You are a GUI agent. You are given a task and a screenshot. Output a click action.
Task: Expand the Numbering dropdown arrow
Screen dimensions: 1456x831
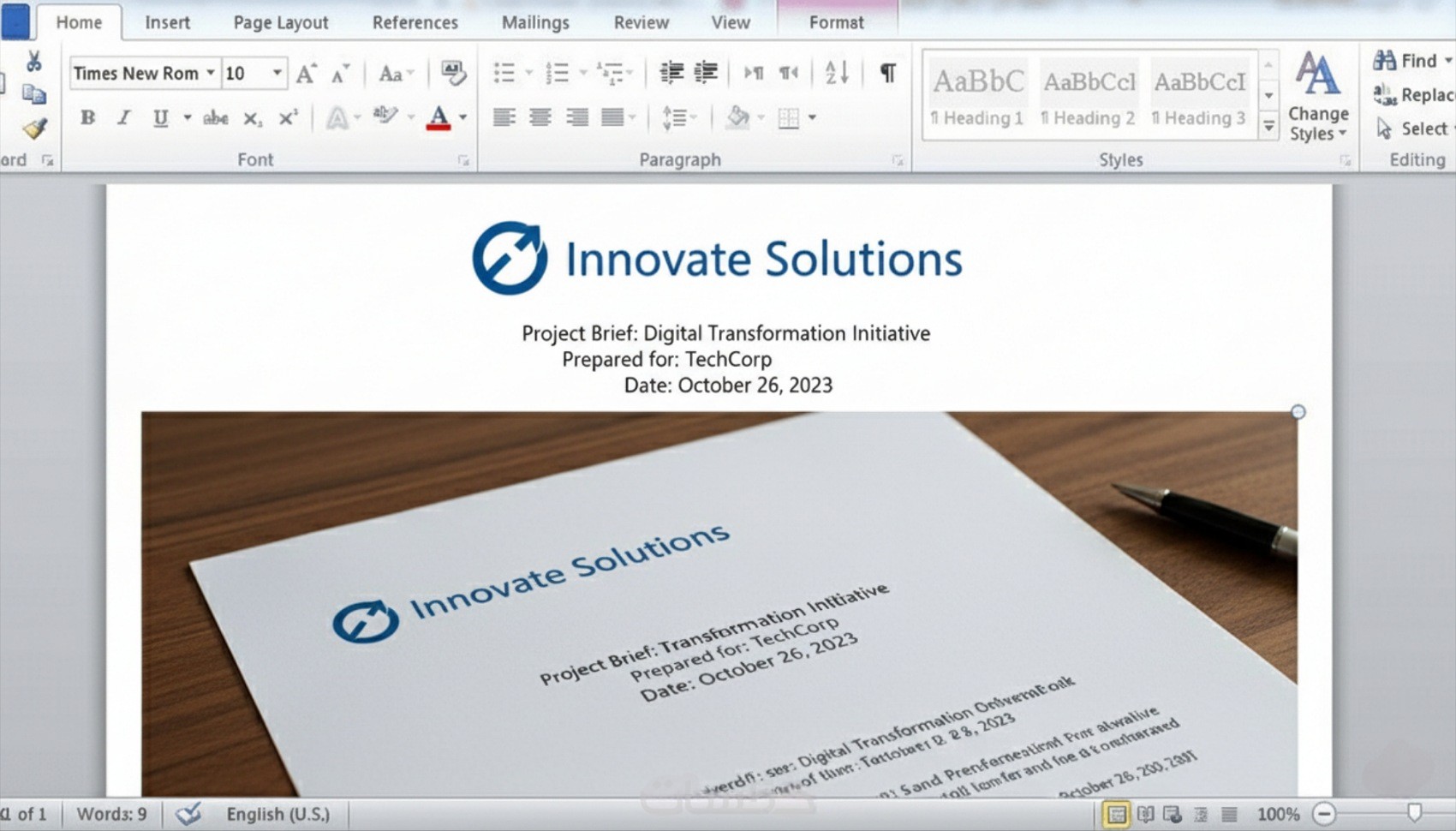tap(582, 73)
